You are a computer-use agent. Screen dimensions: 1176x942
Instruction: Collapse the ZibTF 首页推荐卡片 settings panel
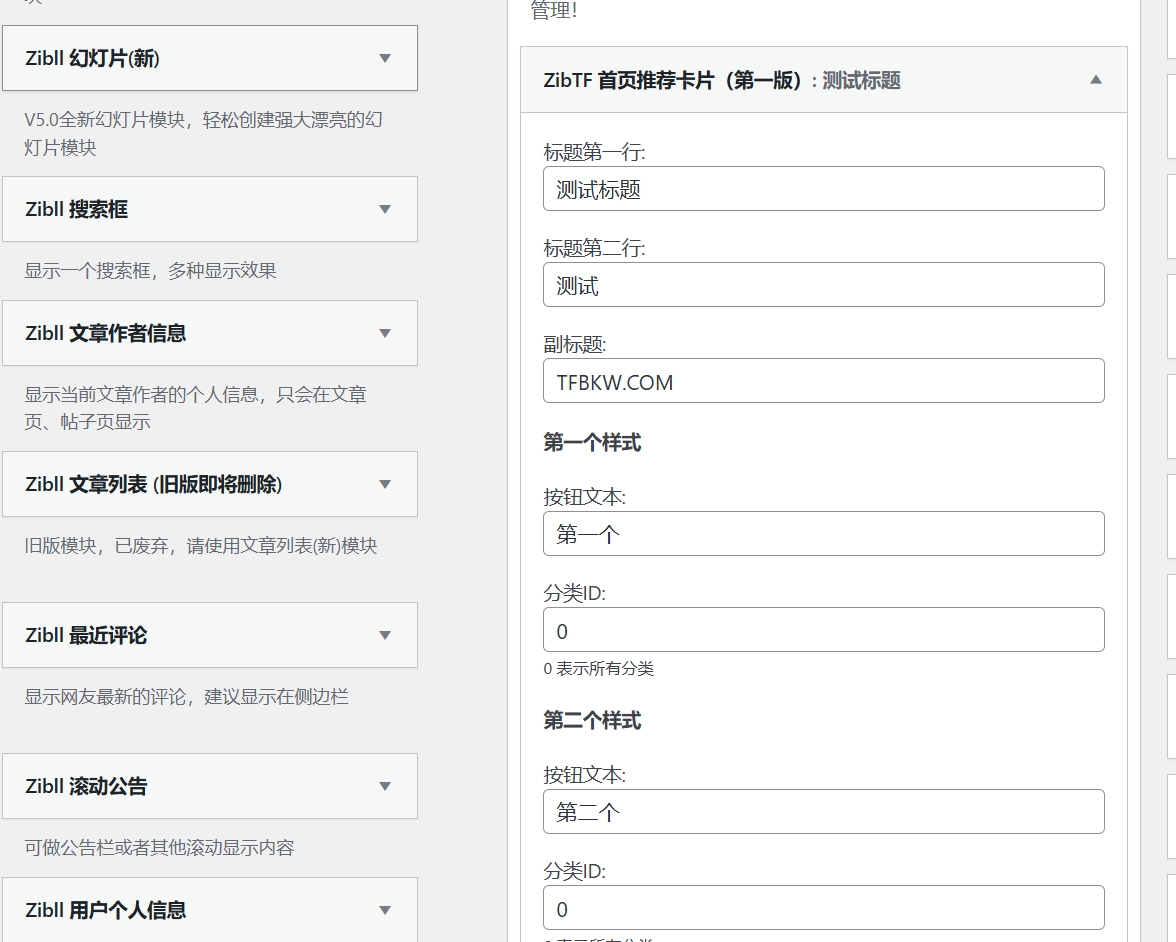click(x=1096, y=80)
